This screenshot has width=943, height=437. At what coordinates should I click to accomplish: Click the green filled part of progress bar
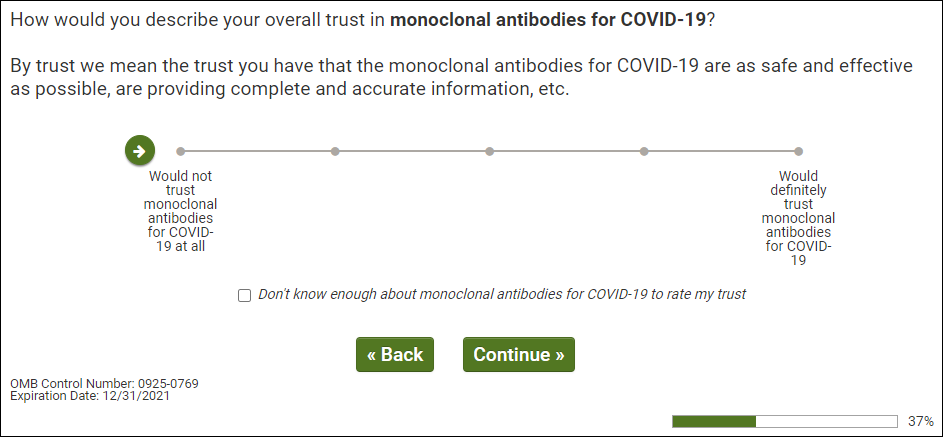[x=714, y=421]
